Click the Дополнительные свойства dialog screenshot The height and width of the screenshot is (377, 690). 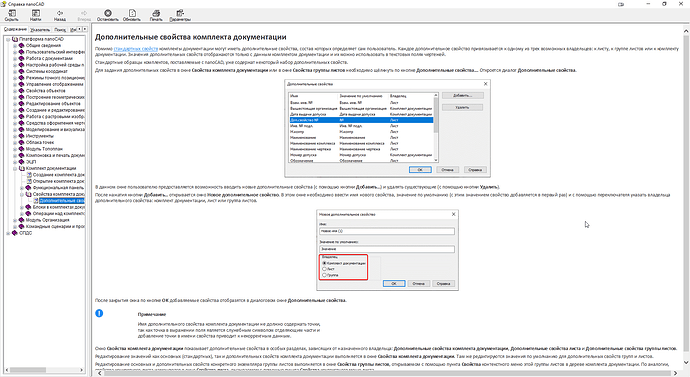[x=387, y=128]
